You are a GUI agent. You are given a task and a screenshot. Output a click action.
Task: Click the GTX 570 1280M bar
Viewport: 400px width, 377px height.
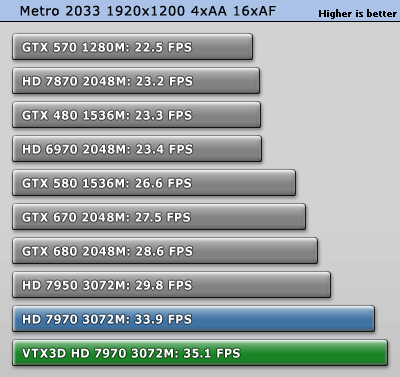[x=133, y=47]
